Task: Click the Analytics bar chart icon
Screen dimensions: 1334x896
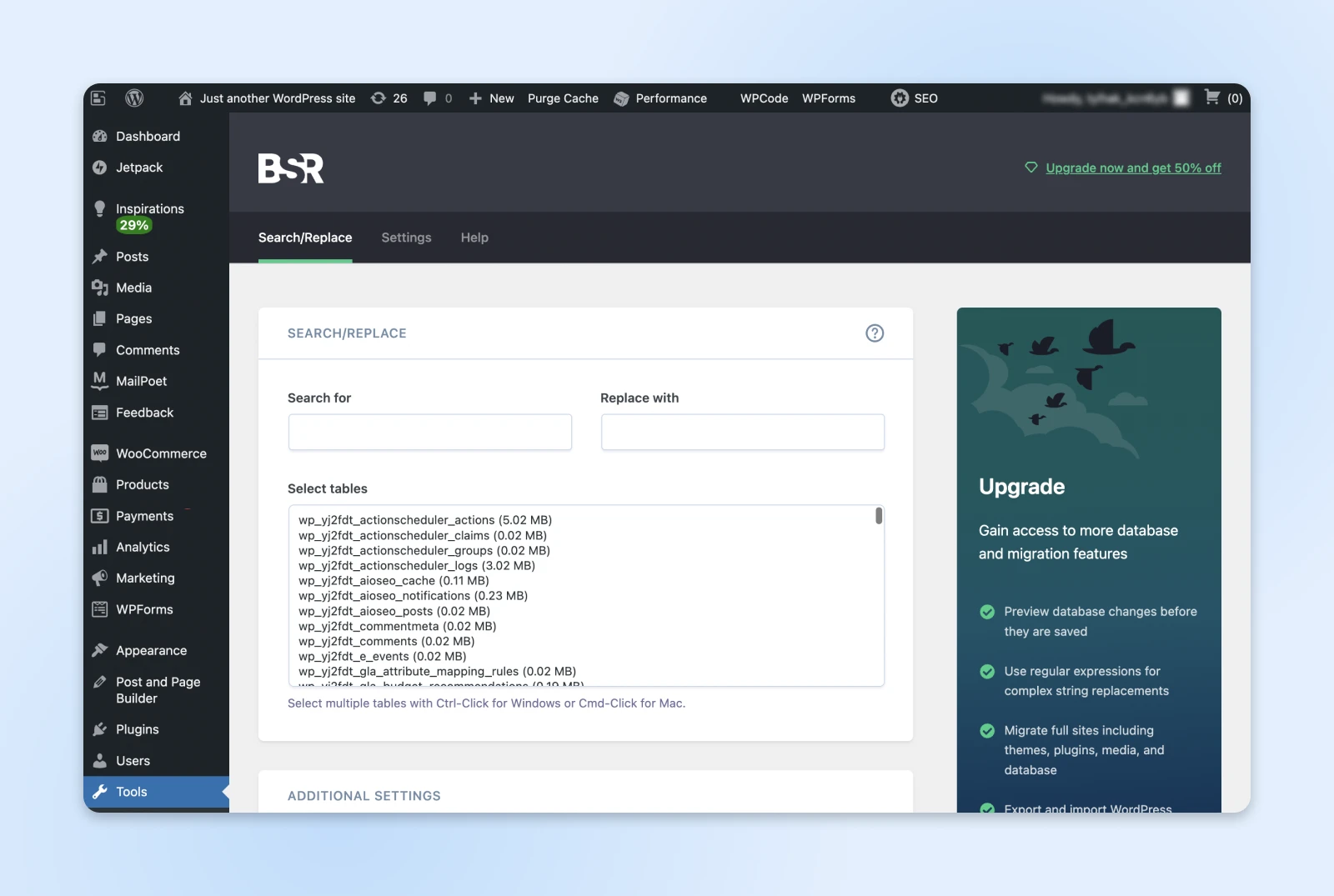Action: tap(100, 547)
